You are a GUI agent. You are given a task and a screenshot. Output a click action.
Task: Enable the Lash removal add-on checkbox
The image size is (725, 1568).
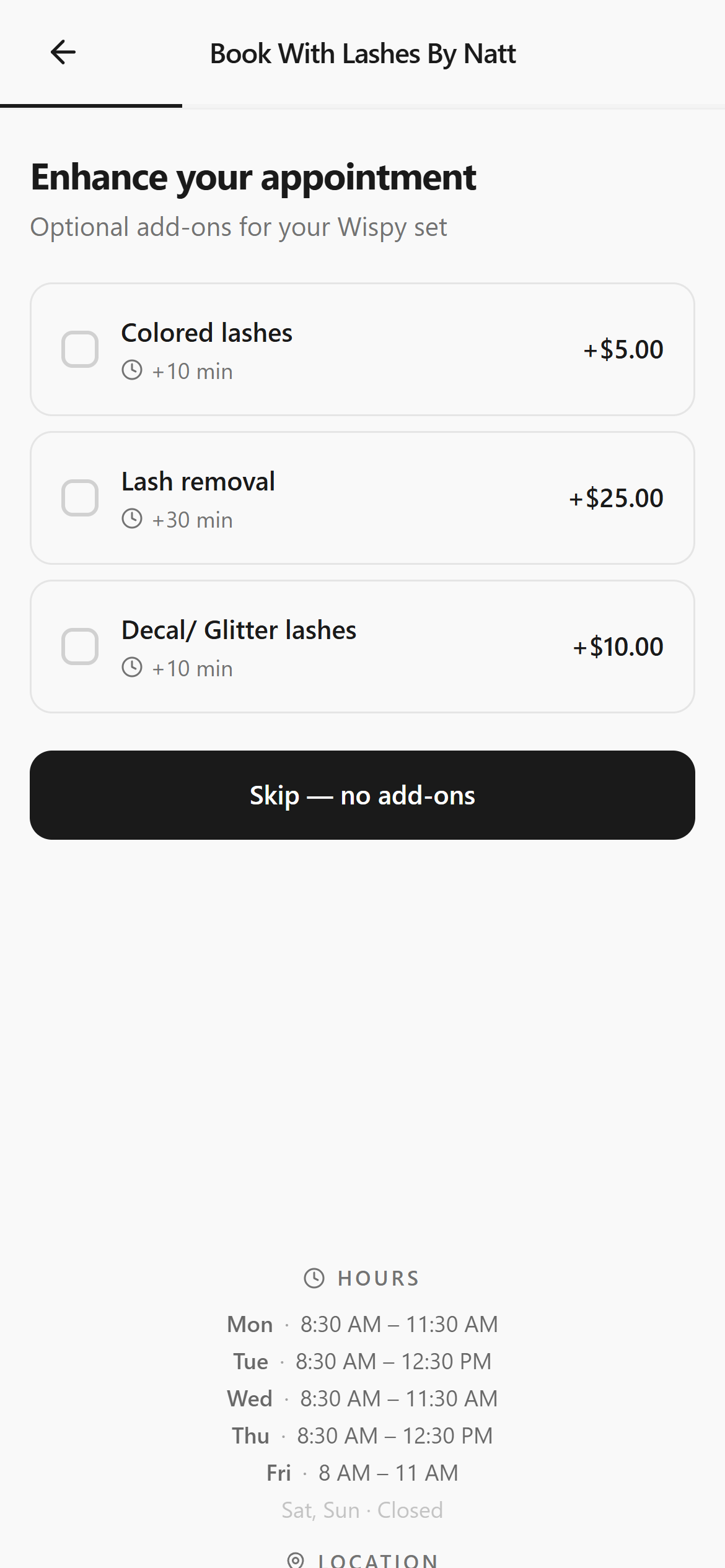(80, 498)
